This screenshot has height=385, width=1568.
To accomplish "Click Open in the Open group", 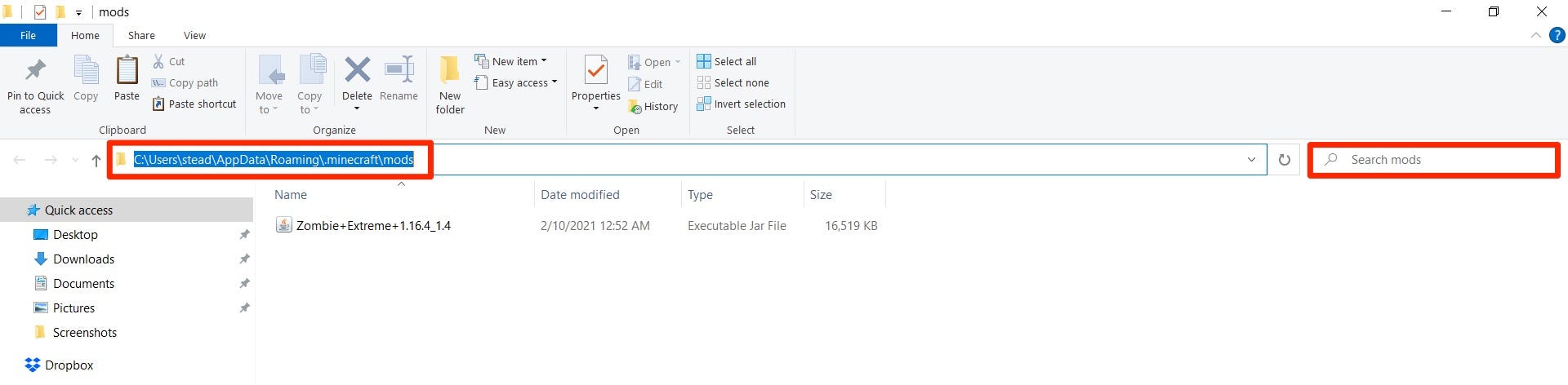I will [654, 62].
